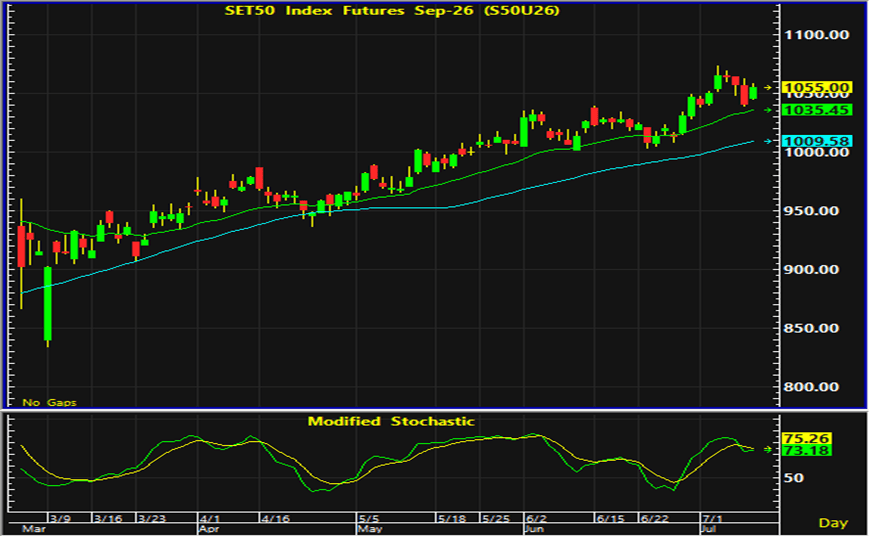Click the 50 level label on stochastic axis
Image resolution: width=870 pixels, height=537 pixels.
click(794, 478)
